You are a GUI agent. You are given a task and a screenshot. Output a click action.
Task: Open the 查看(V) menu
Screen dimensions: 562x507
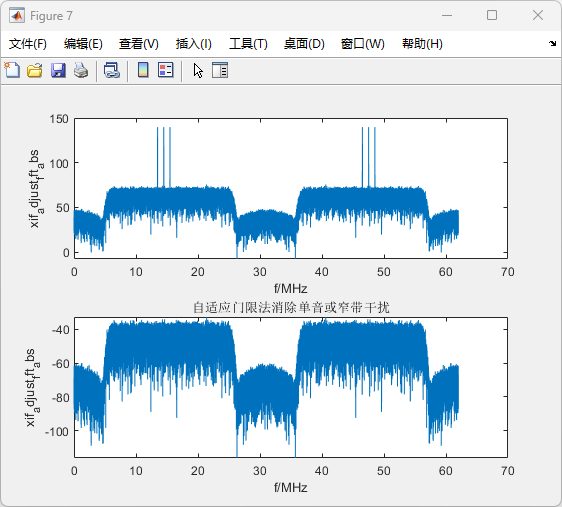139,44
